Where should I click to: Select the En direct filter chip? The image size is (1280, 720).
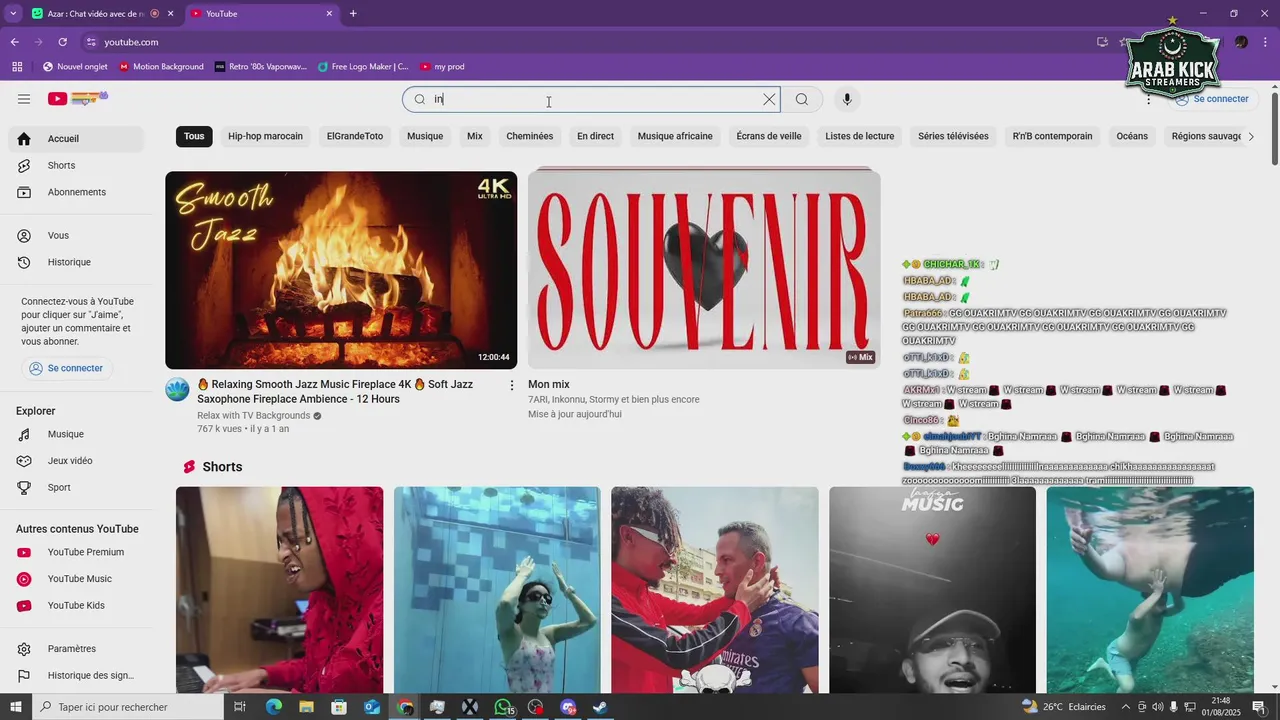point(595,136)
